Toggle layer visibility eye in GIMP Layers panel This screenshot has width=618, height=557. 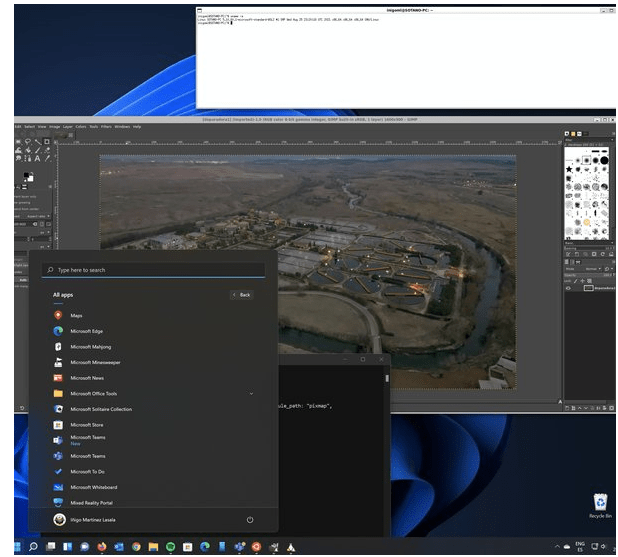(569, 287)
